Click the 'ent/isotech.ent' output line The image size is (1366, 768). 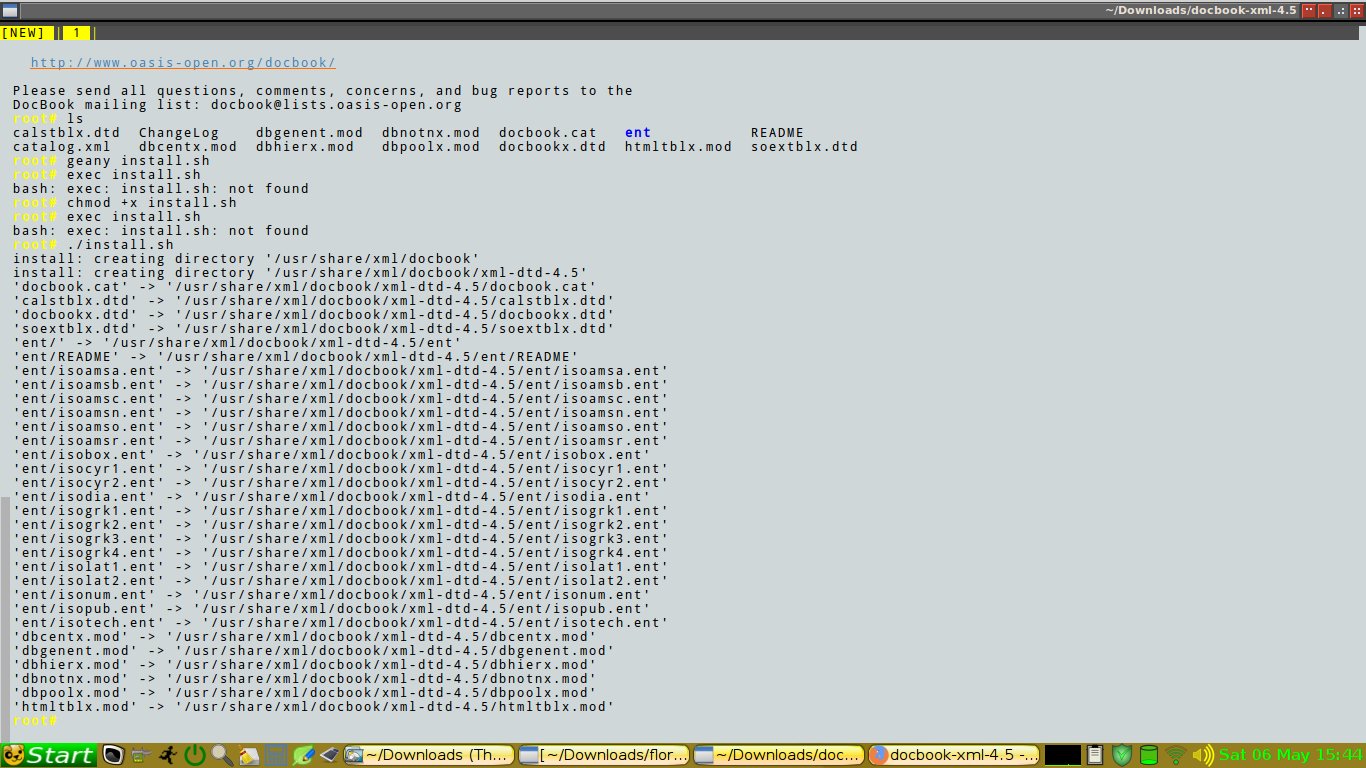pyautogui.click(x=341, y=622)
